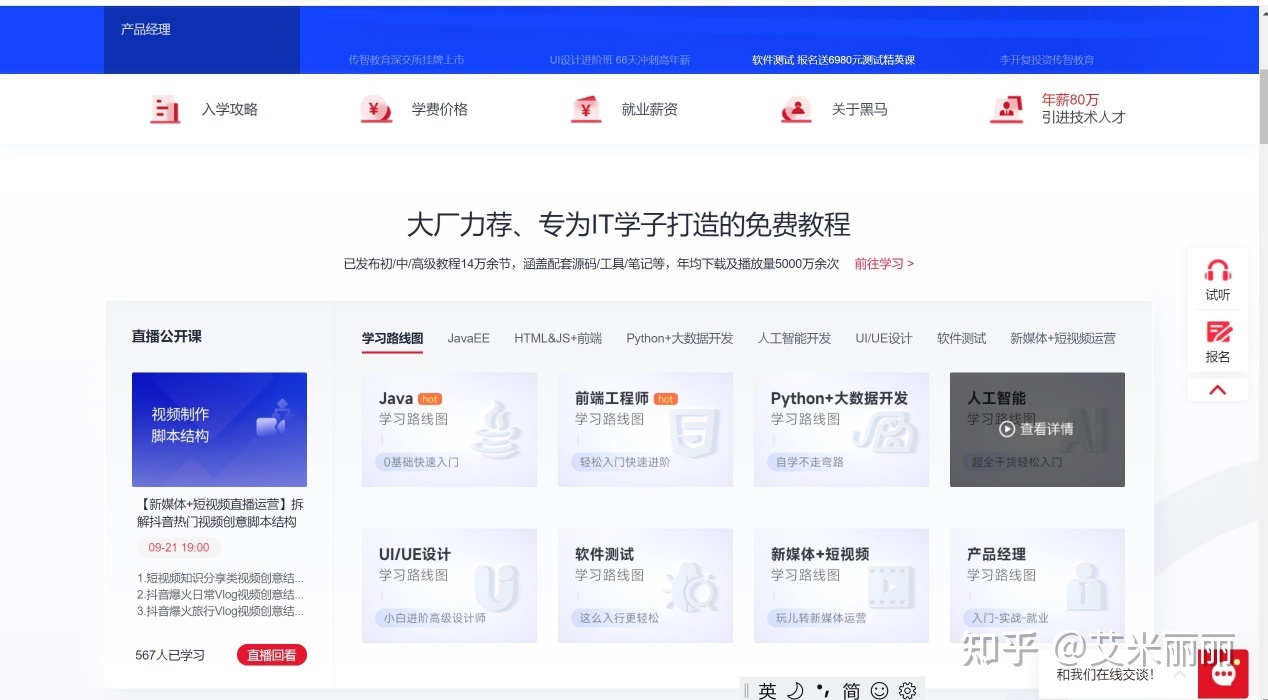Click the 09-21 19:00 time badge
This screenshot has width=1268, height=700.
pyautogui.click(x=177, y=547)
